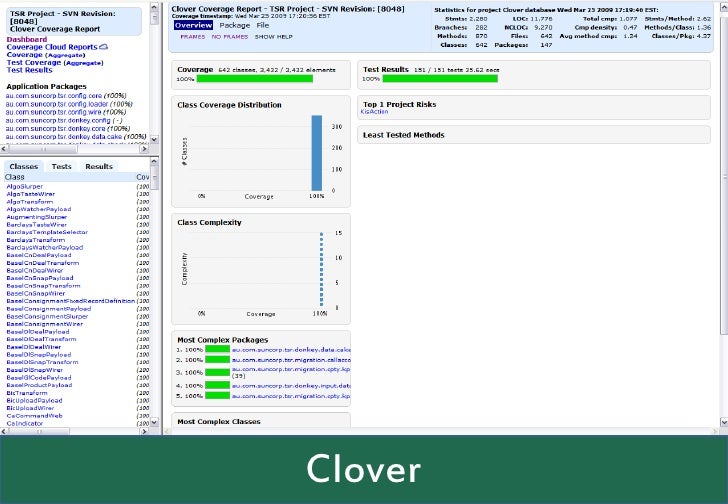Open class BicUploadWirer
Image resolution: width=728 pixels, height=504 pixels.
[30, 408]
